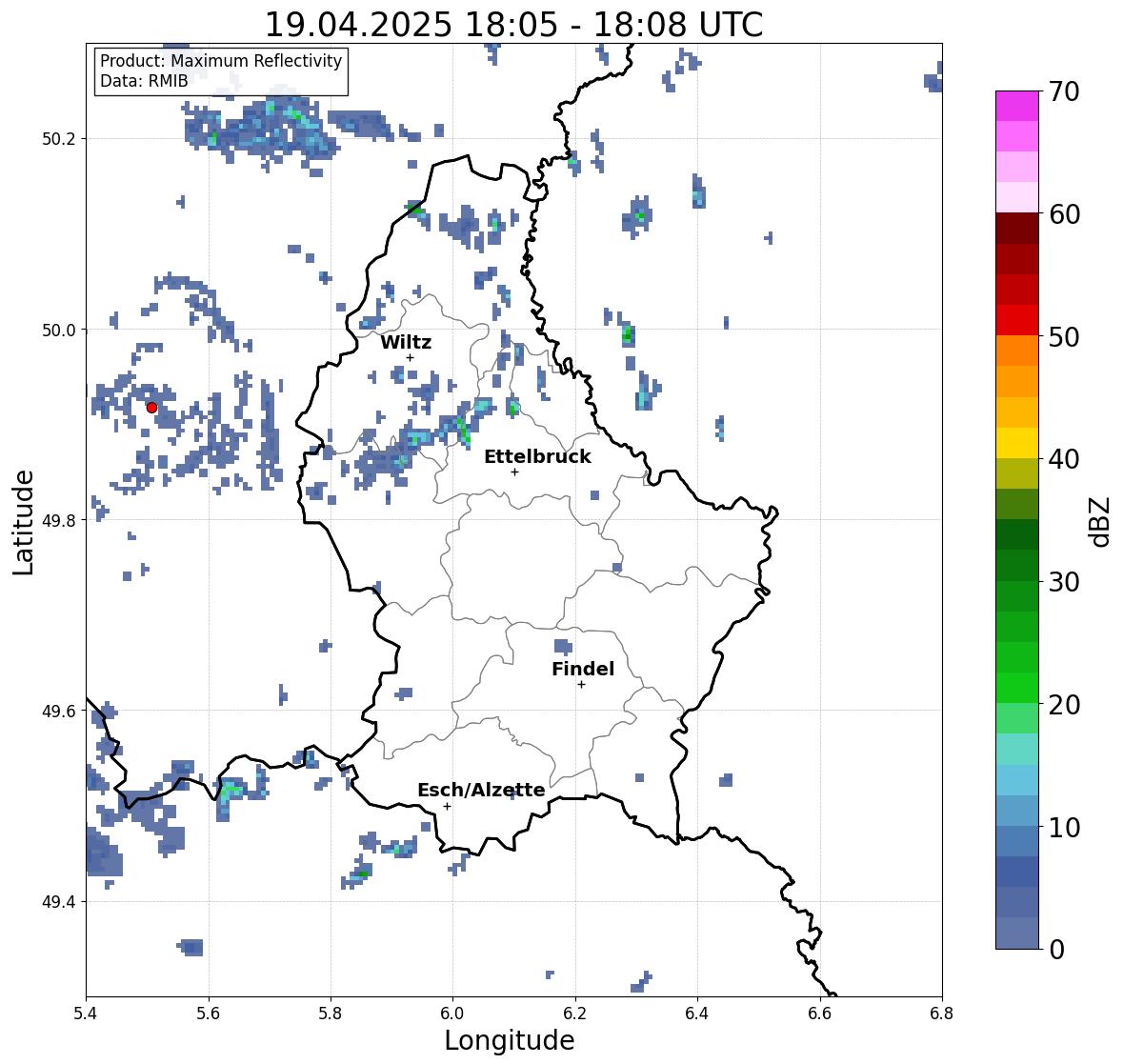This screenshot has width=1123, height=1064.
Task: Click the longitude tick label 6.8
Action: (x=942, y=1013)
